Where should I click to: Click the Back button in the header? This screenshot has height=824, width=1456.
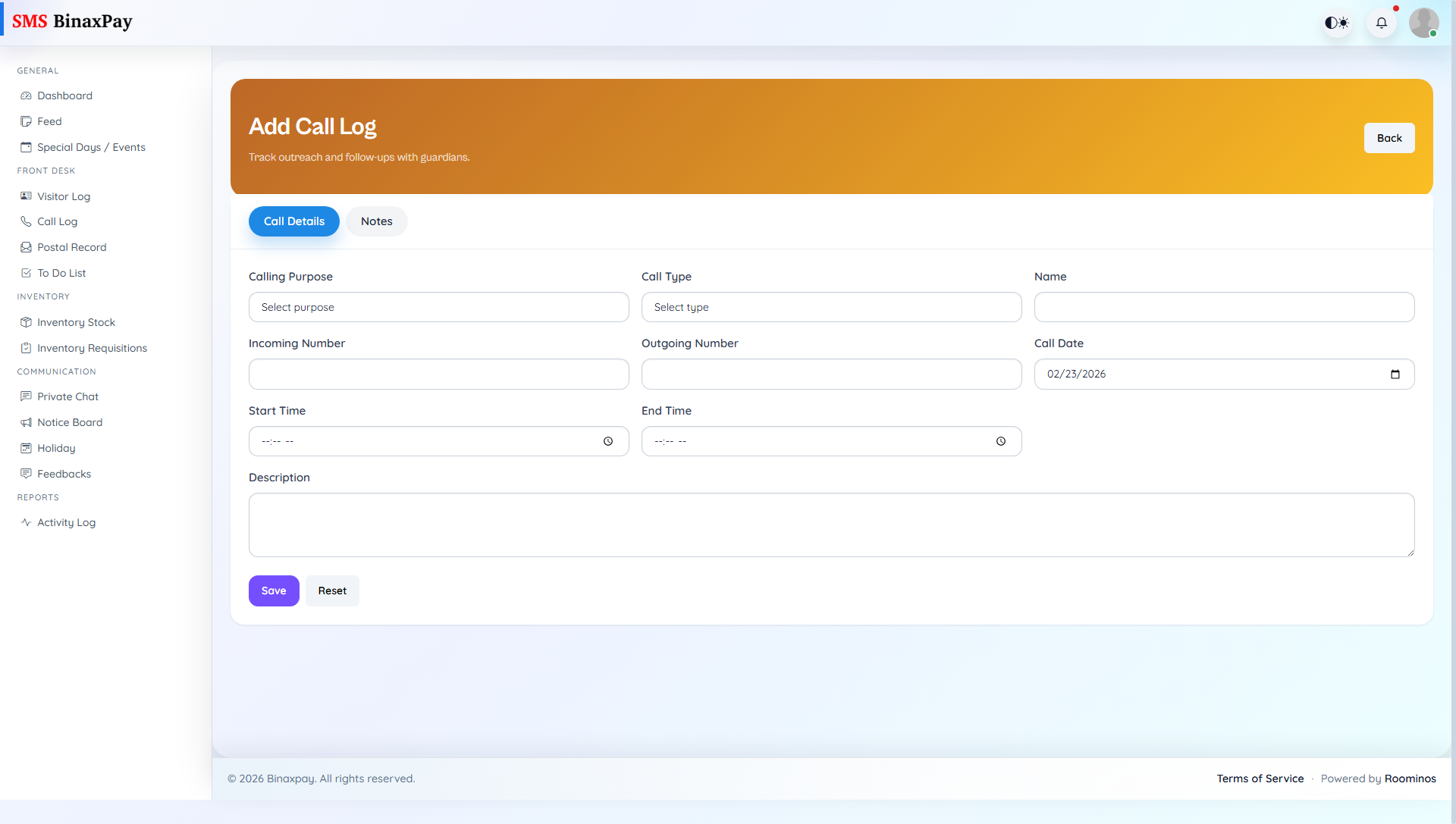(1389, 138)
